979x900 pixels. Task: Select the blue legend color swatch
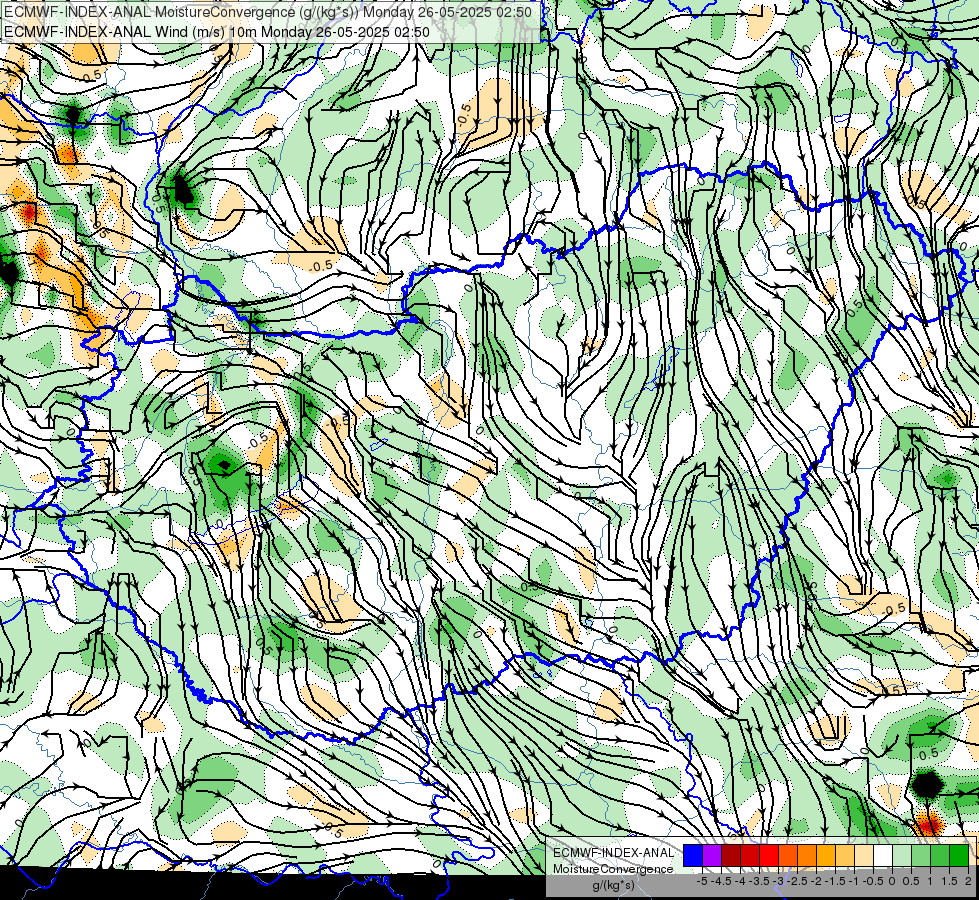coord(693,855)
